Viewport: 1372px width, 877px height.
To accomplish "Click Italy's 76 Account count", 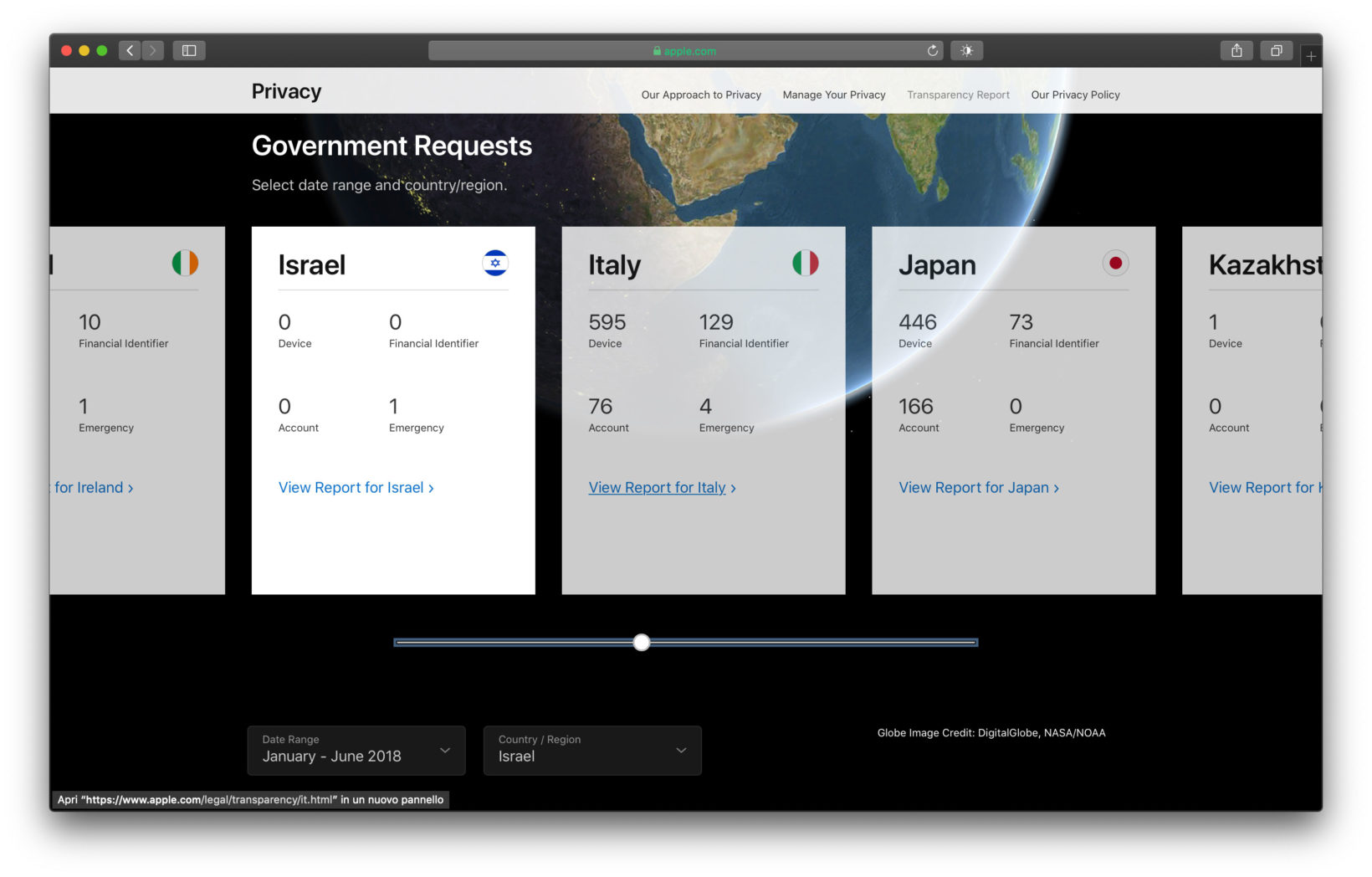I will [x=601, y=407].
